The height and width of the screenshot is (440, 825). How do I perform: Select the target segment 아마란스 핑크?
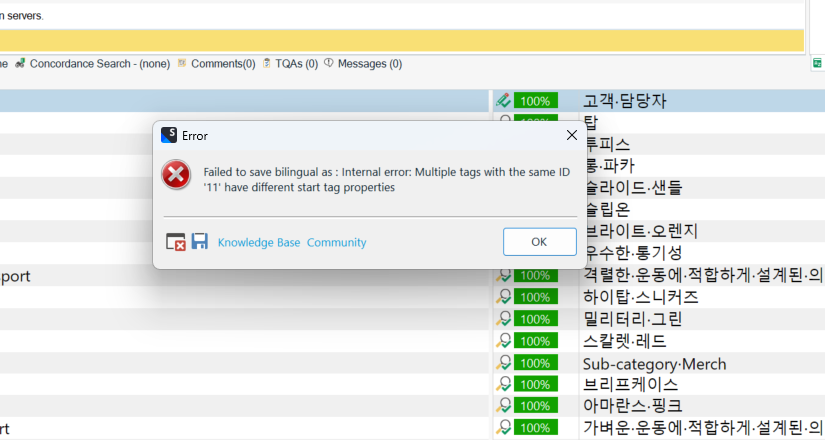pyautogui.click(x=633, y=406)
